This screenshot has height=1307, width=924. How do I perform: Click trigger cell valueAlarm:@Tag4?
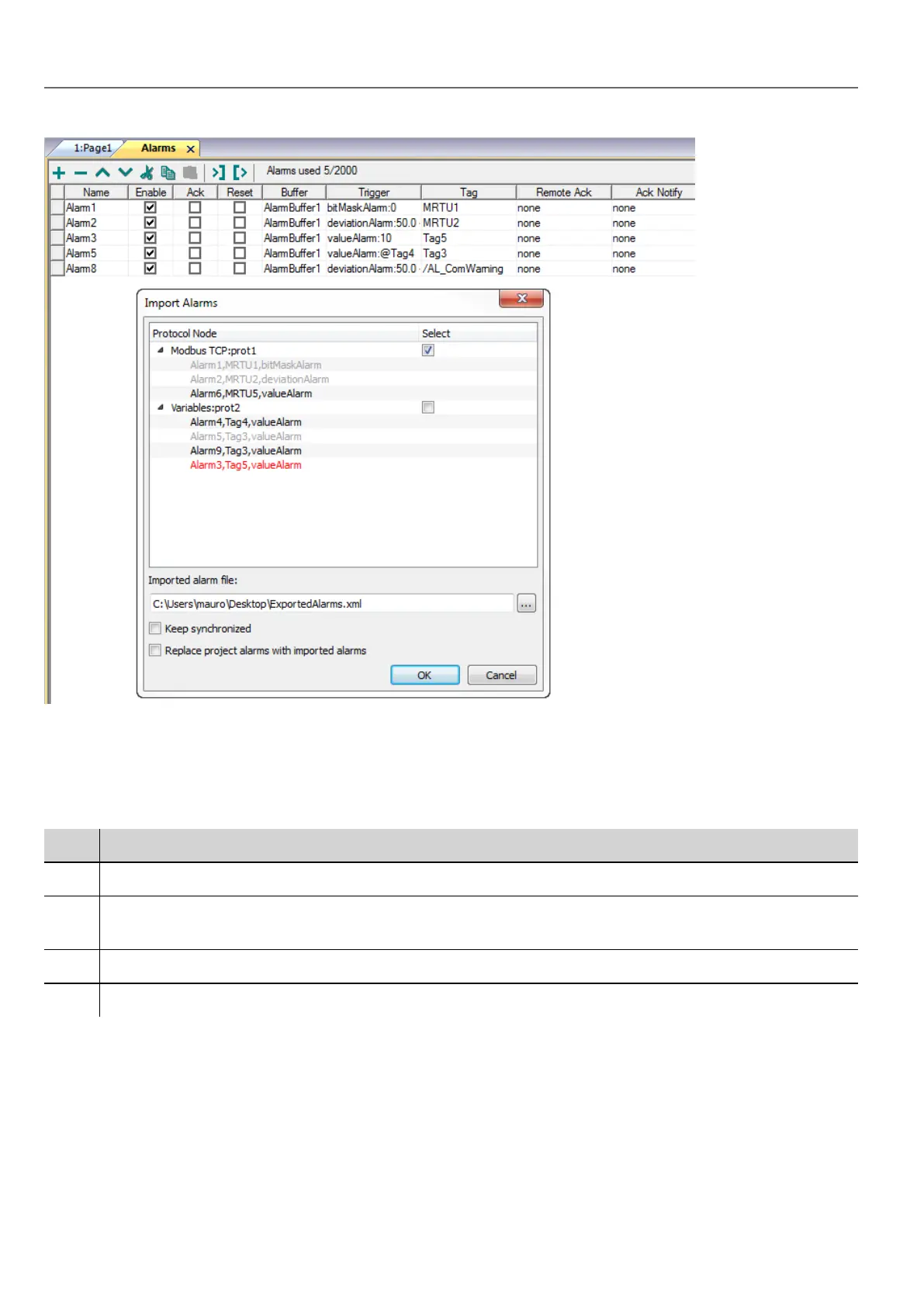[374, 253]
